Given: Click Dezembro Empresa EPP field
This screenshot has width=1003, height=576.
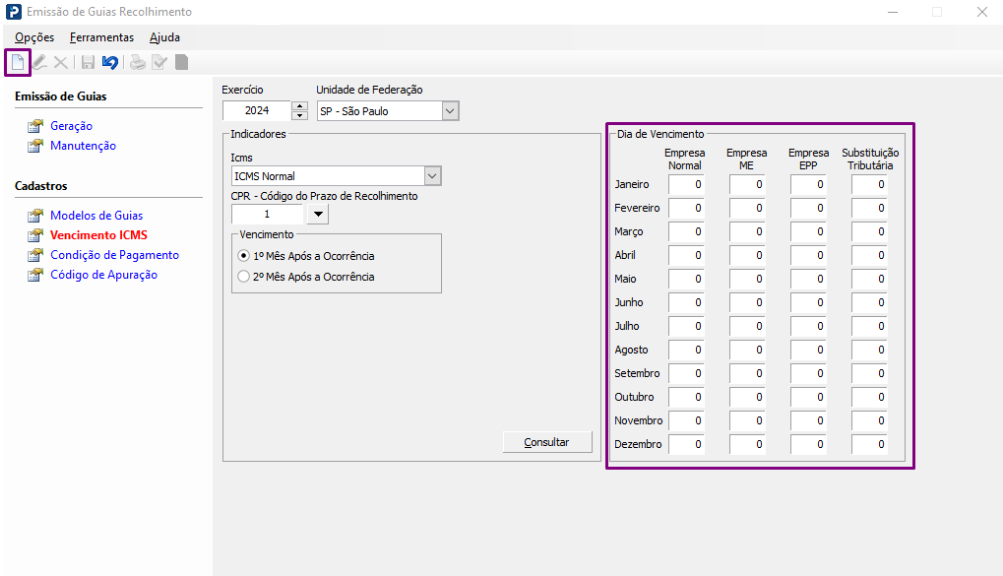Looking at the screenshot, I should [808, 445].
